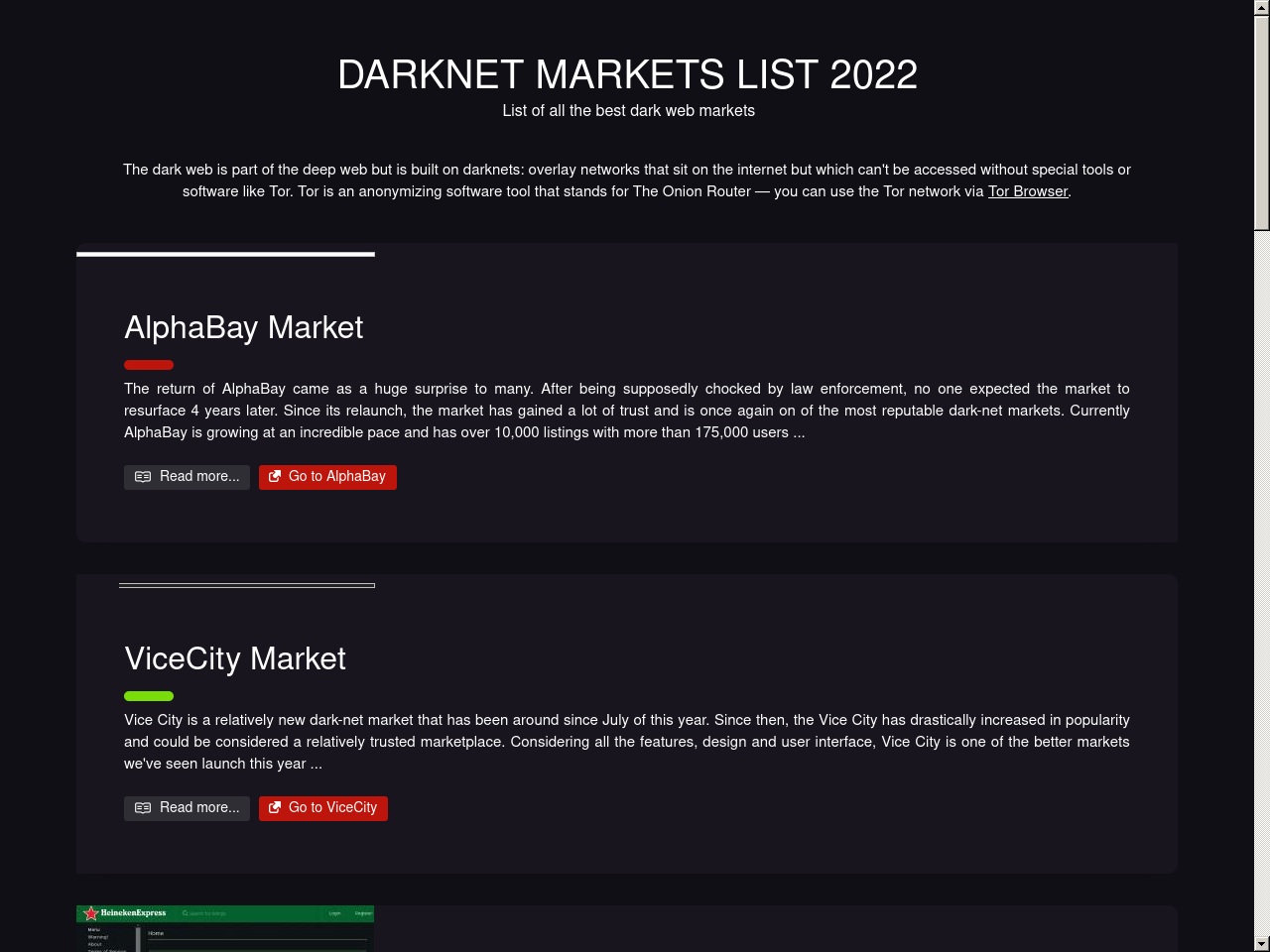1270x952 pixels.
Task: Click Read more under AlphaBay Market
Action: (187, 477)
